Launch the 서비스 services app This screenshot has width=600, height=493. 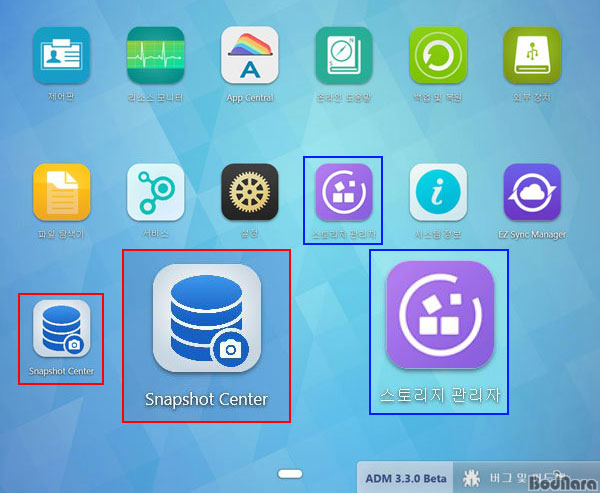156,192
